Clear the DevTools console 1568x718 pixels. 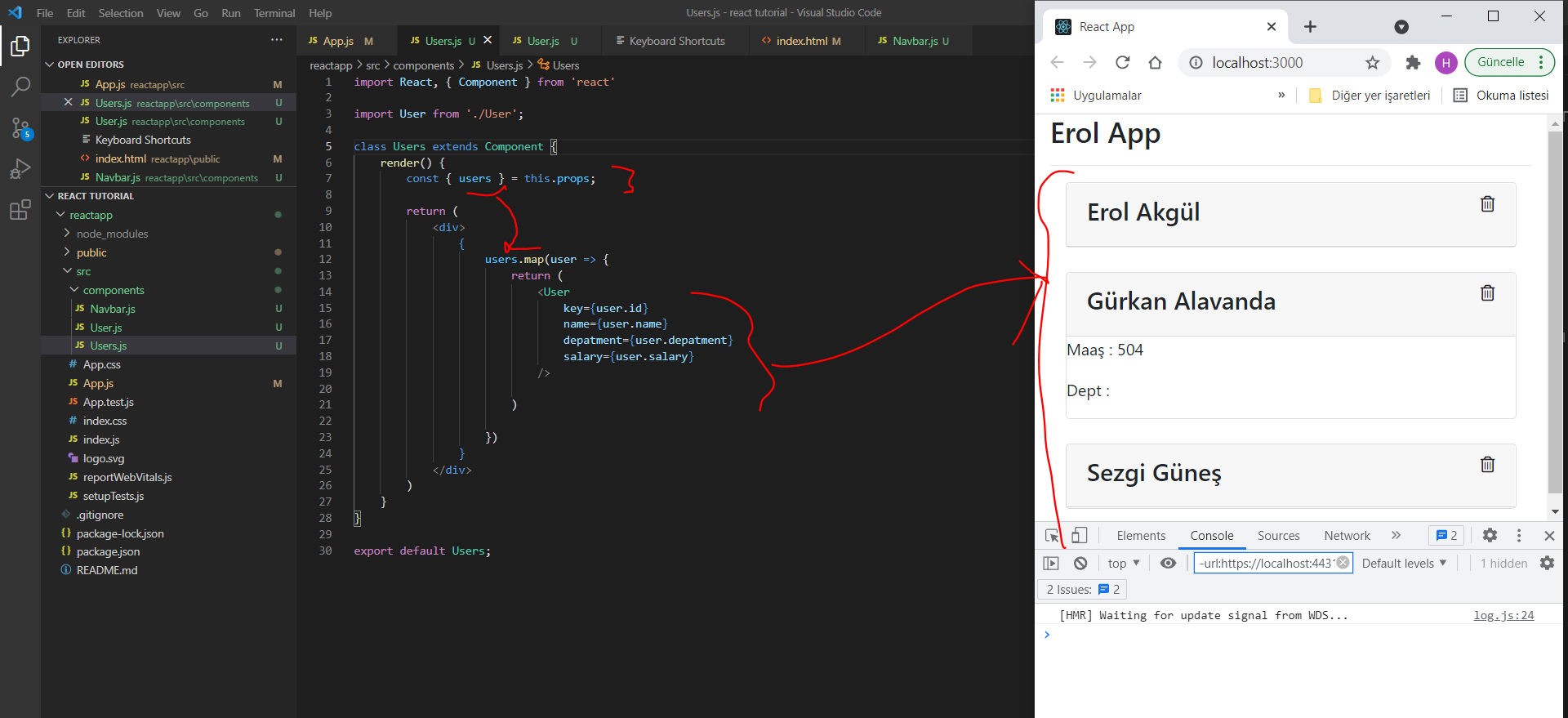point(1080,564)
